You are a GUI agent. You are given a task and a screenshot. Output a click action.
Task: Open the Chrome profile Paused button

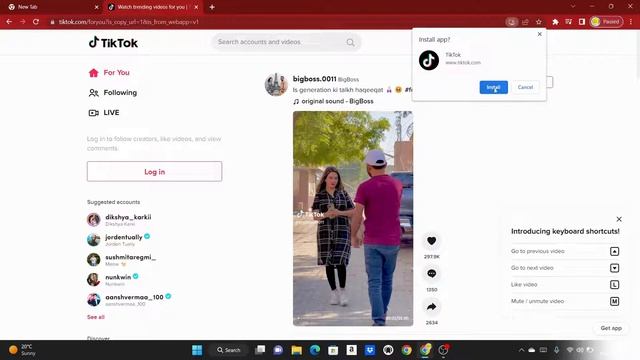(607, 22)
